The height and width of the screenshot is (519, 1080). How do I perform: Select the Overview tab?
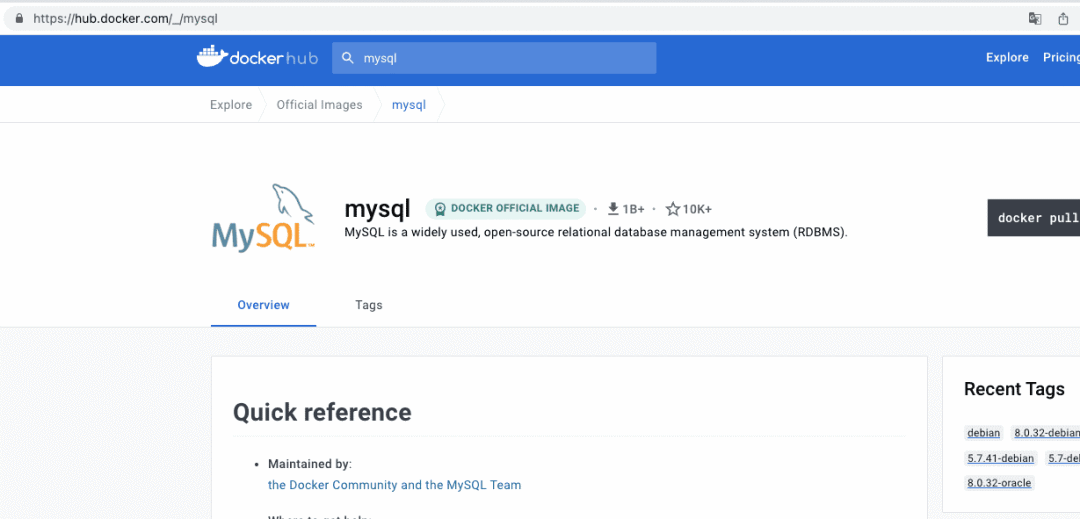tap(263, 305)
